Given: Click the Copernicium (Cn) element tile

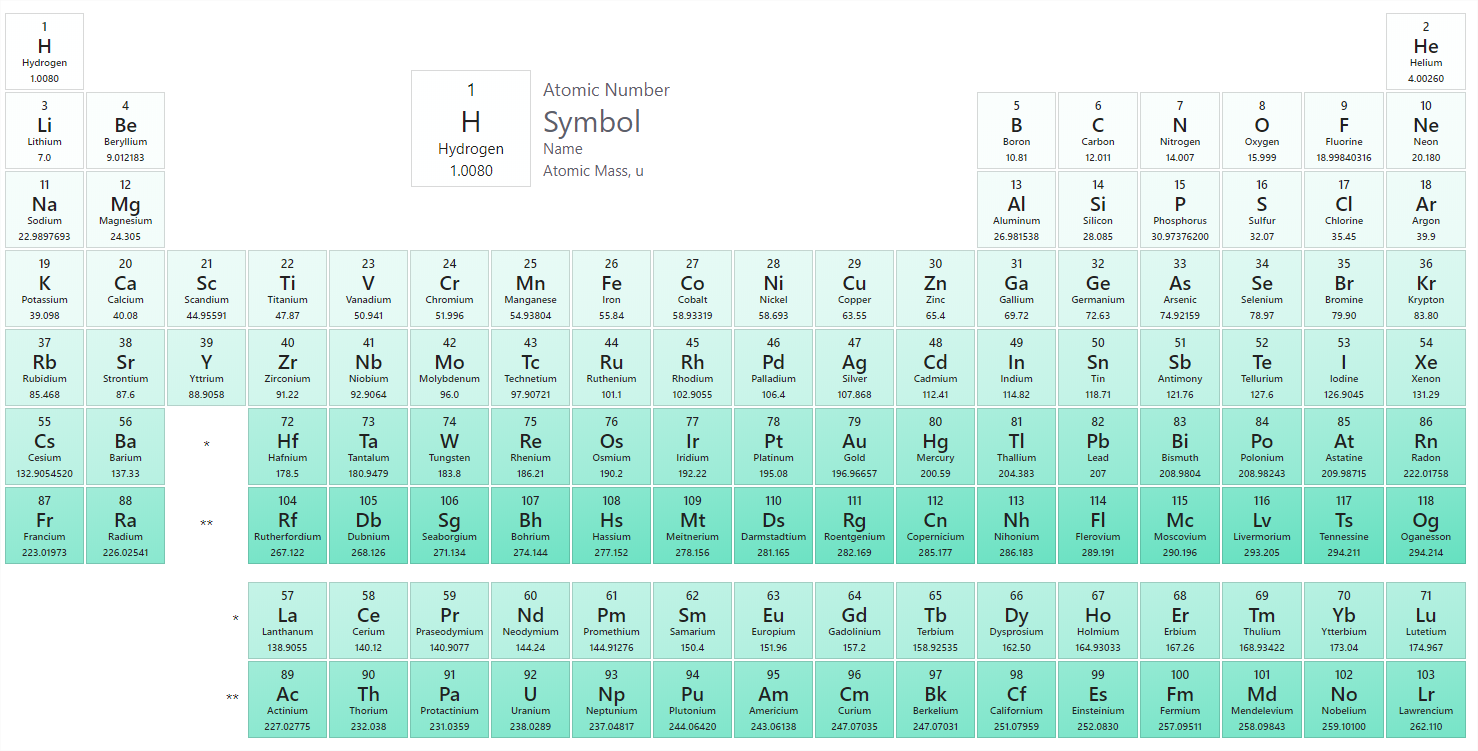Looking at the screenshot, I should coord(935,525).
